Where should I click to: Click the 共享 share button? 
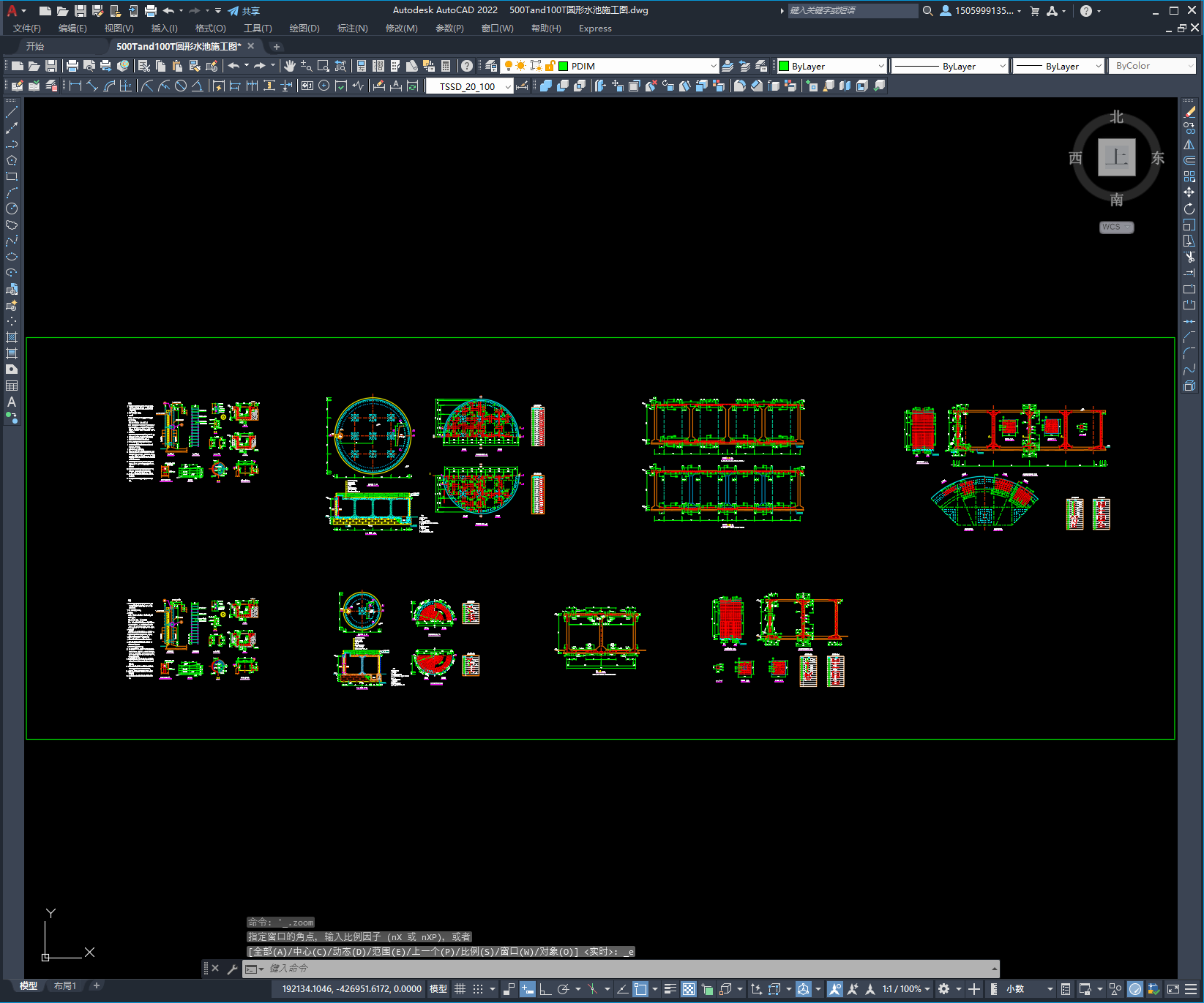[x=244, y=11]
